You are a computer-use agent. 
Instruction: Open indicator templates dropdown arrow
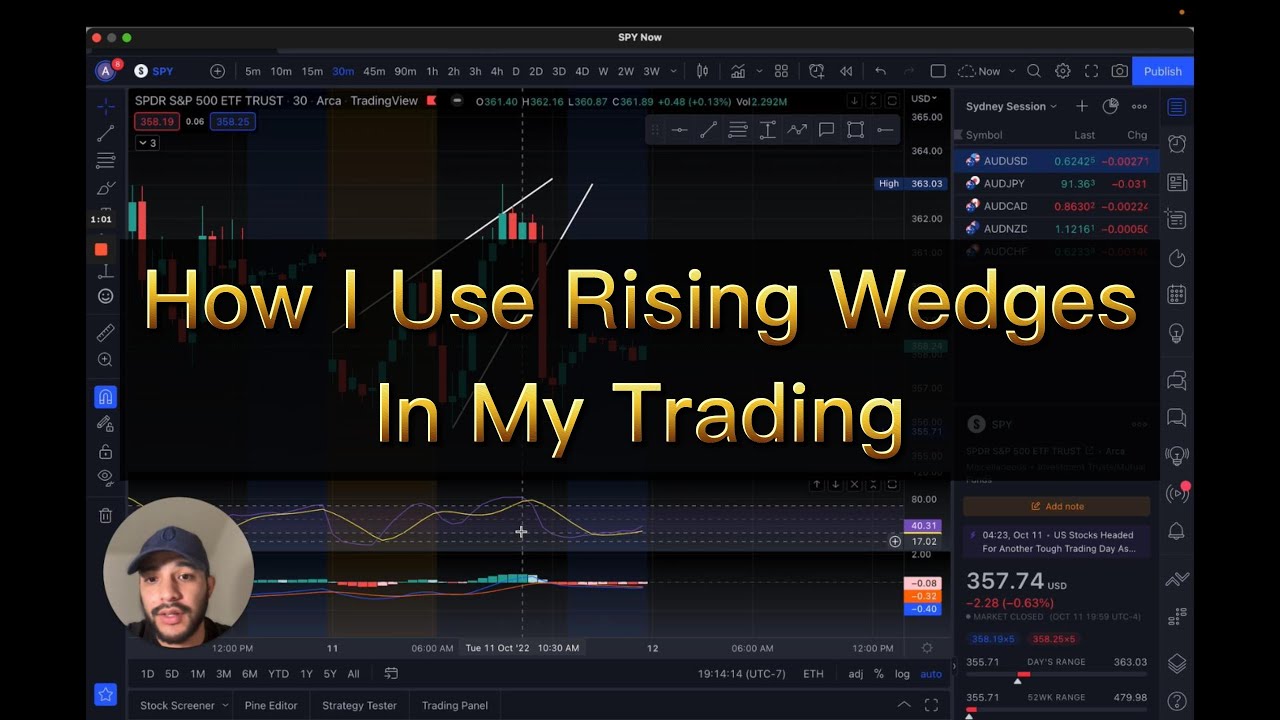tap(759, 71)
